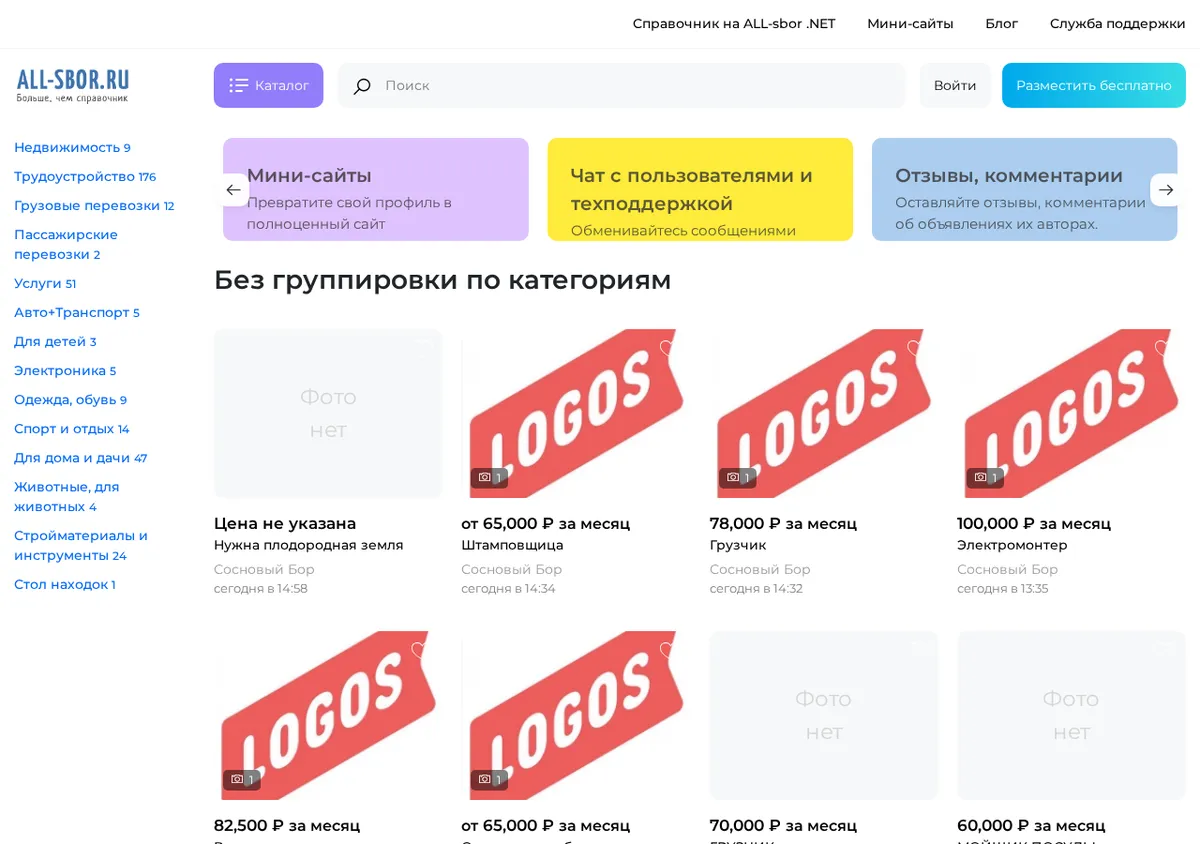
Task: Open the Каталог dropdown button
Action: [268, 85]
